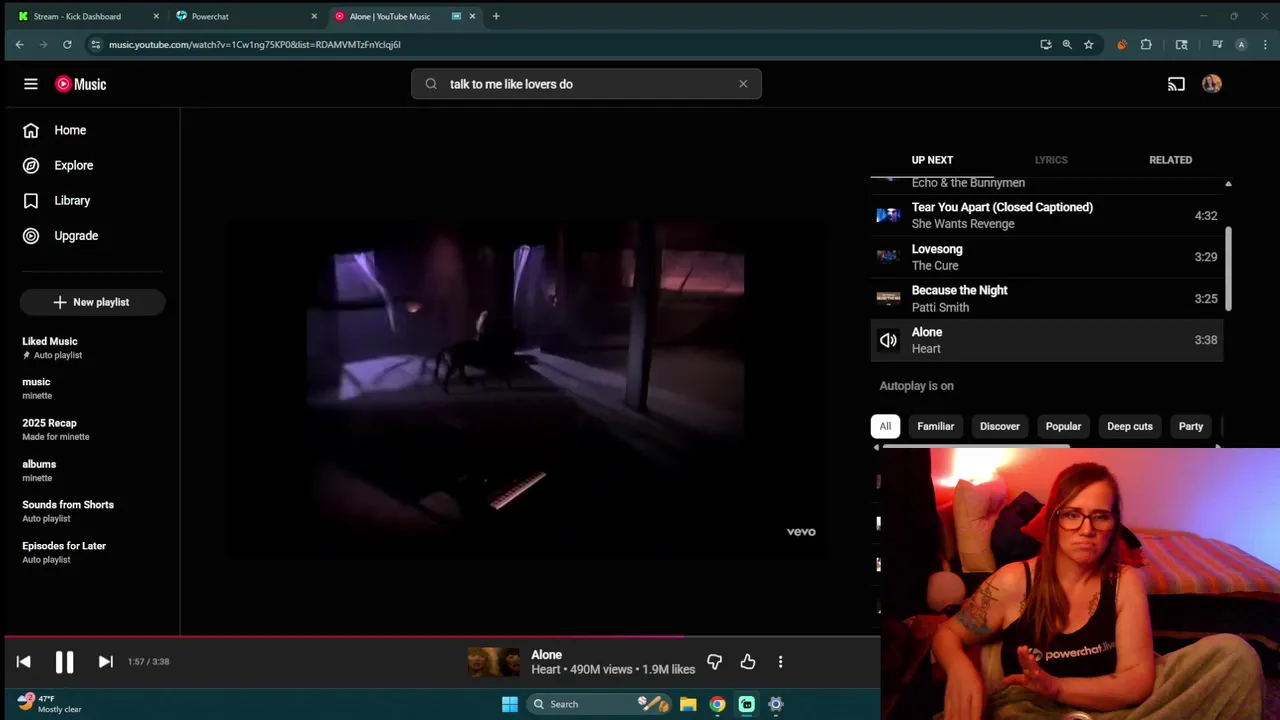Open the Windows Start menu

point(509,704)
